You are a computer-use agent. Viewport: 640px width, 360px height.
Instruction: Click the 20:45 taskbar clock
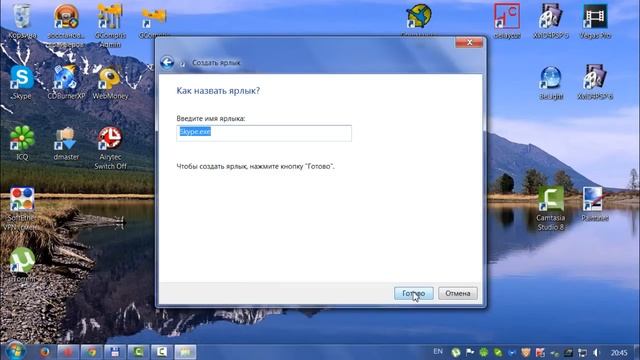tap(619, 352)
